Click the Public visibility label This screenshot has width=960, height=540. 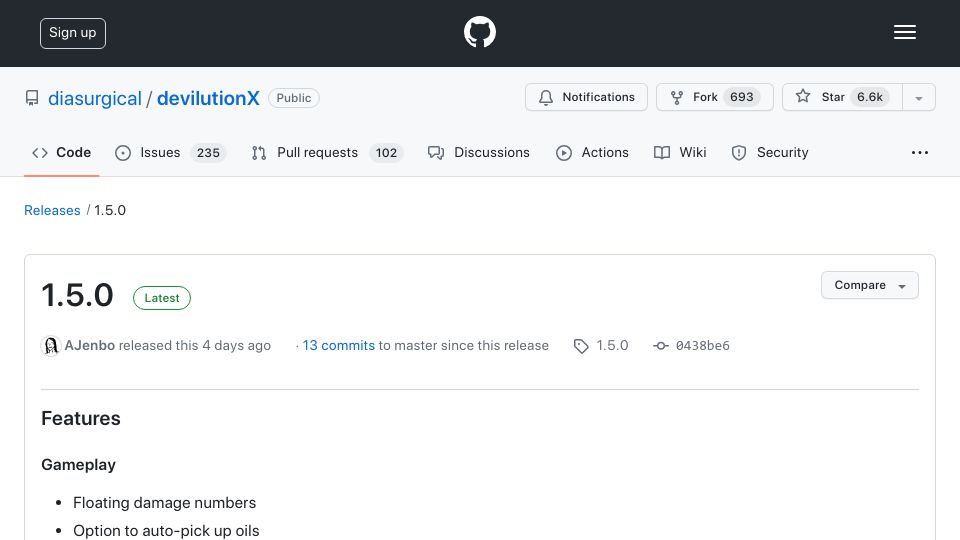pyautogui.click(x=294, y=98)
